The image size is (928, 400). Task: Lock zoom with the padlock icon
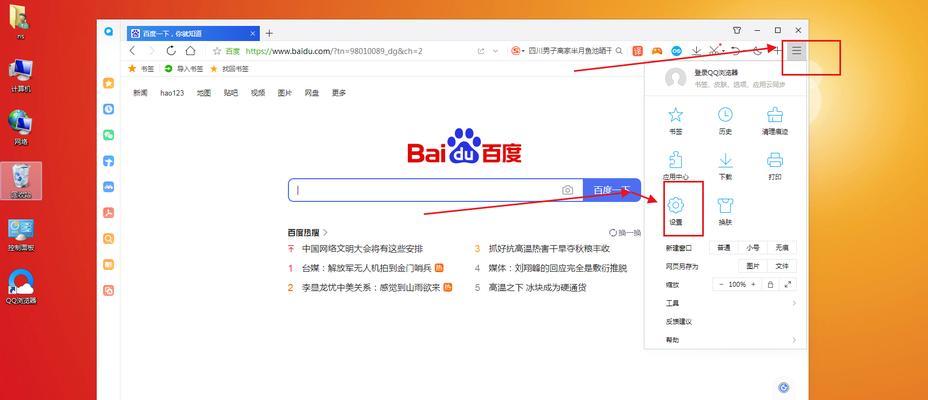770,285
